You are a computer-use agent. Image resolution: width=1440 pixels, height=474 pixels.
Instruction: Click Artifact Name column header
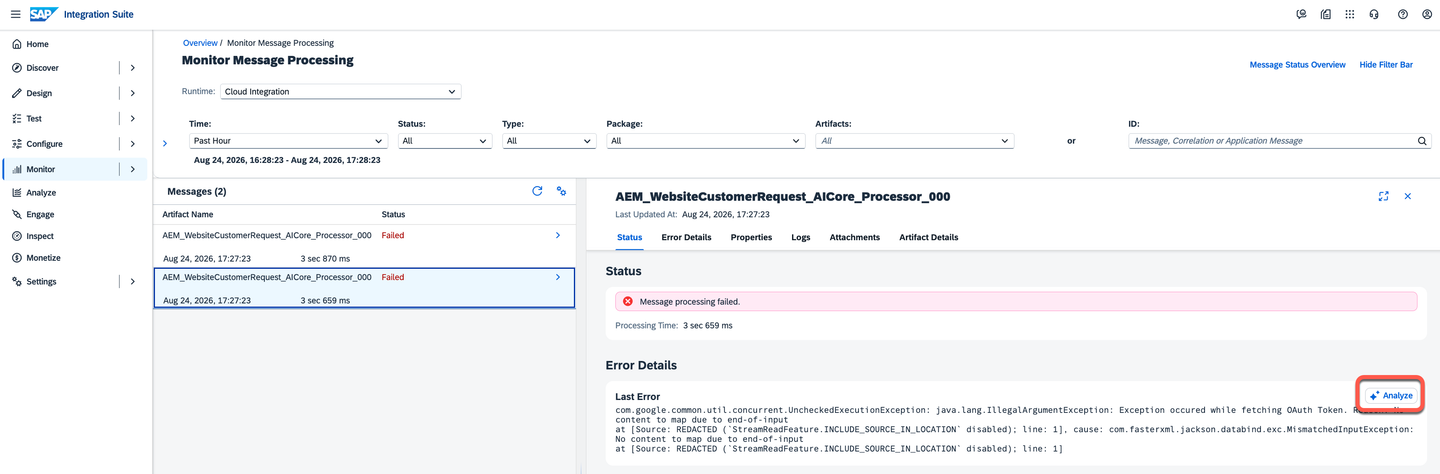point(188,214)
